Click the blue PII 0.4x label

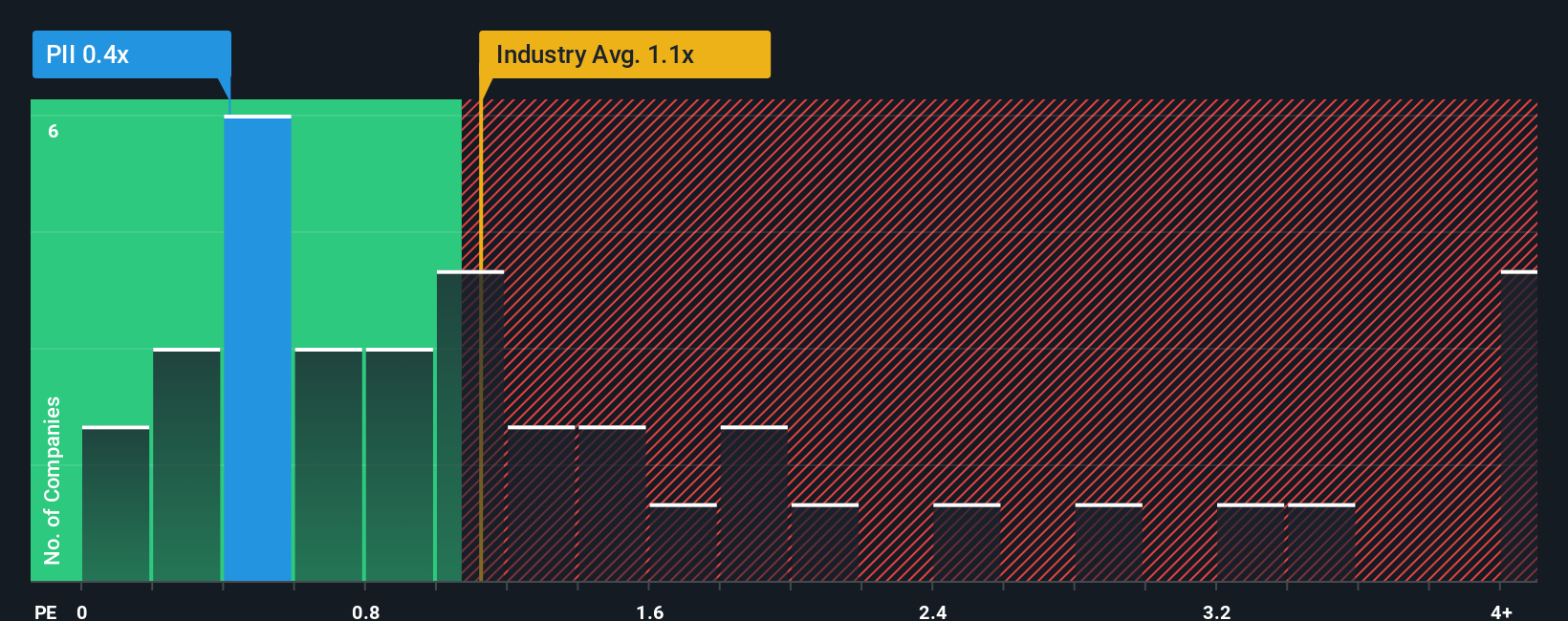tap(132, 54)
